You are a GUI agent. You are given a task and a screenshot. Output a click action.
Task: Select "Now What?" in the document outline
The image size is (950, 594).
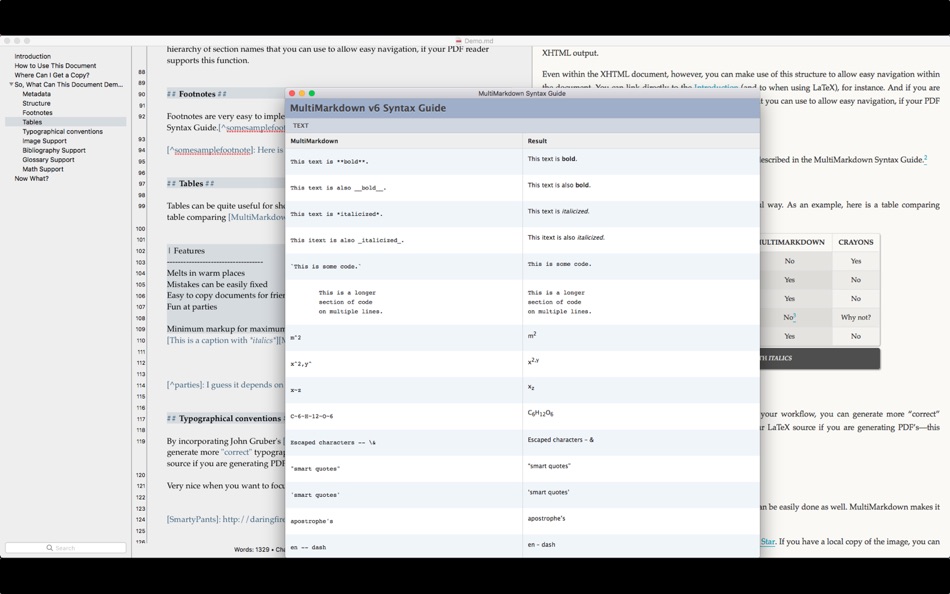pos(30,177)
